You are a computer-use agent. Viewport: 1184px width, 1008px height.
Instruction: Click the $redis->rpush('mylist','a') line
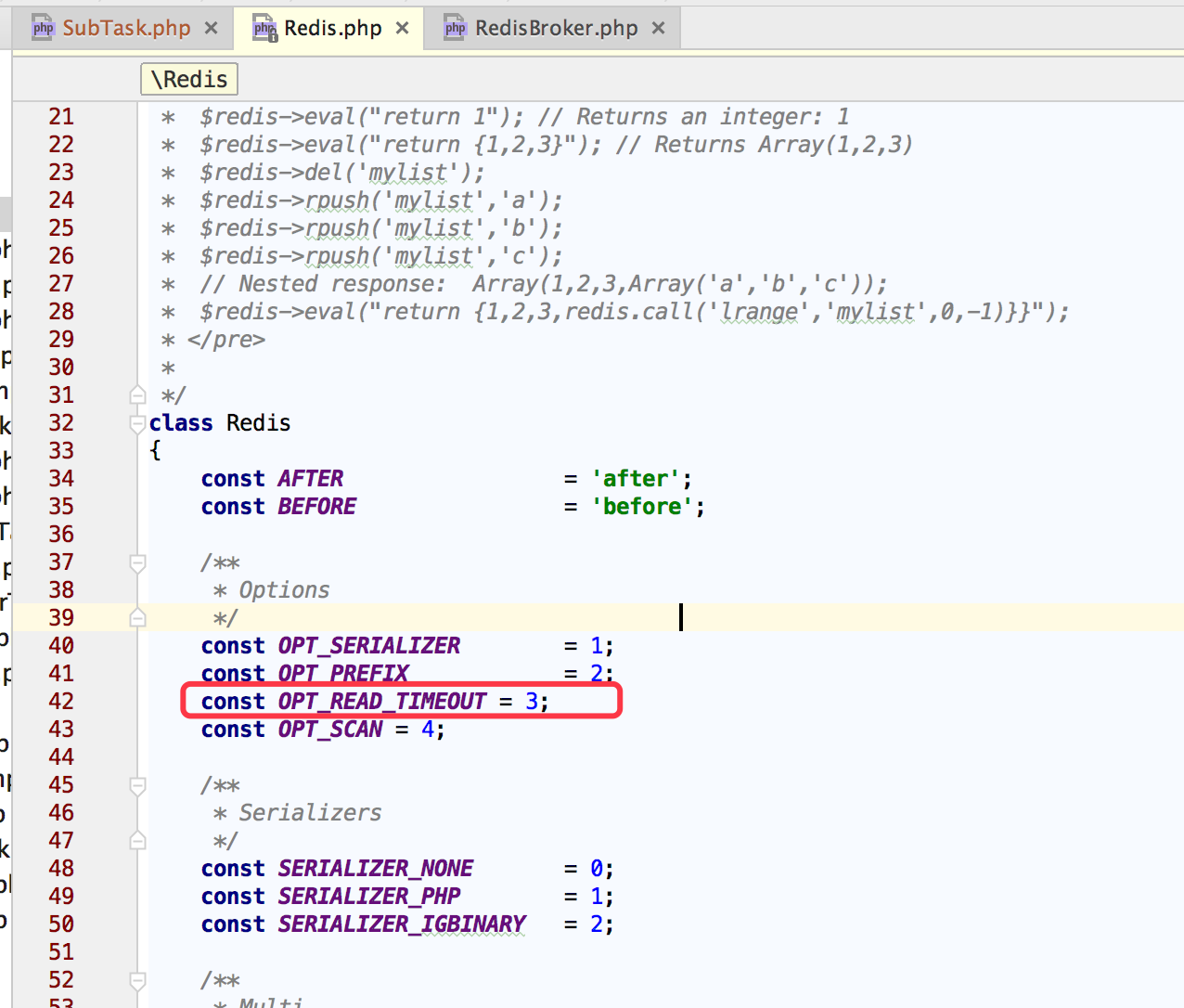coord(381,200)
